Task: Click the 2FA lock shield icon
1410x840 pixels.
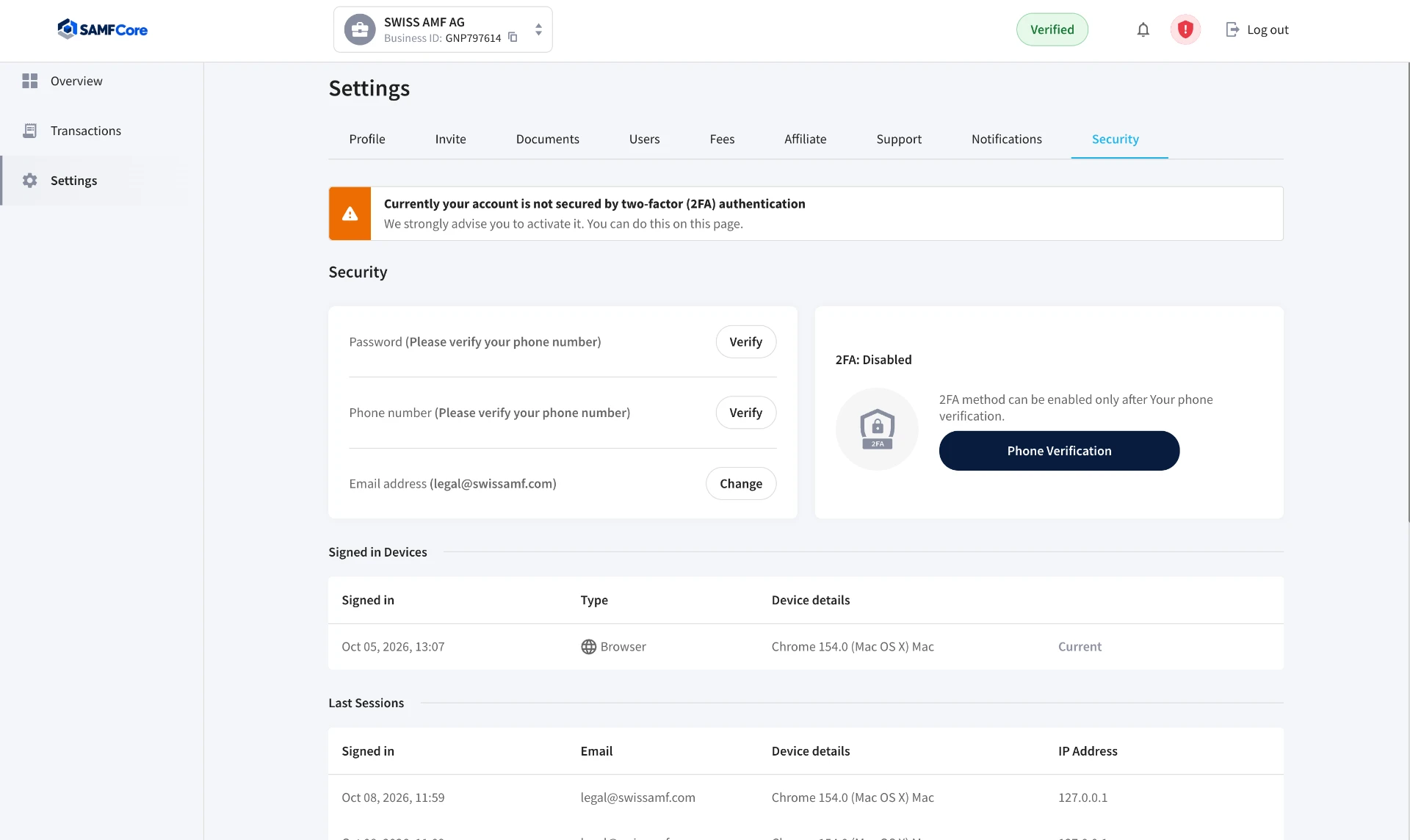Action: point(877,429)
